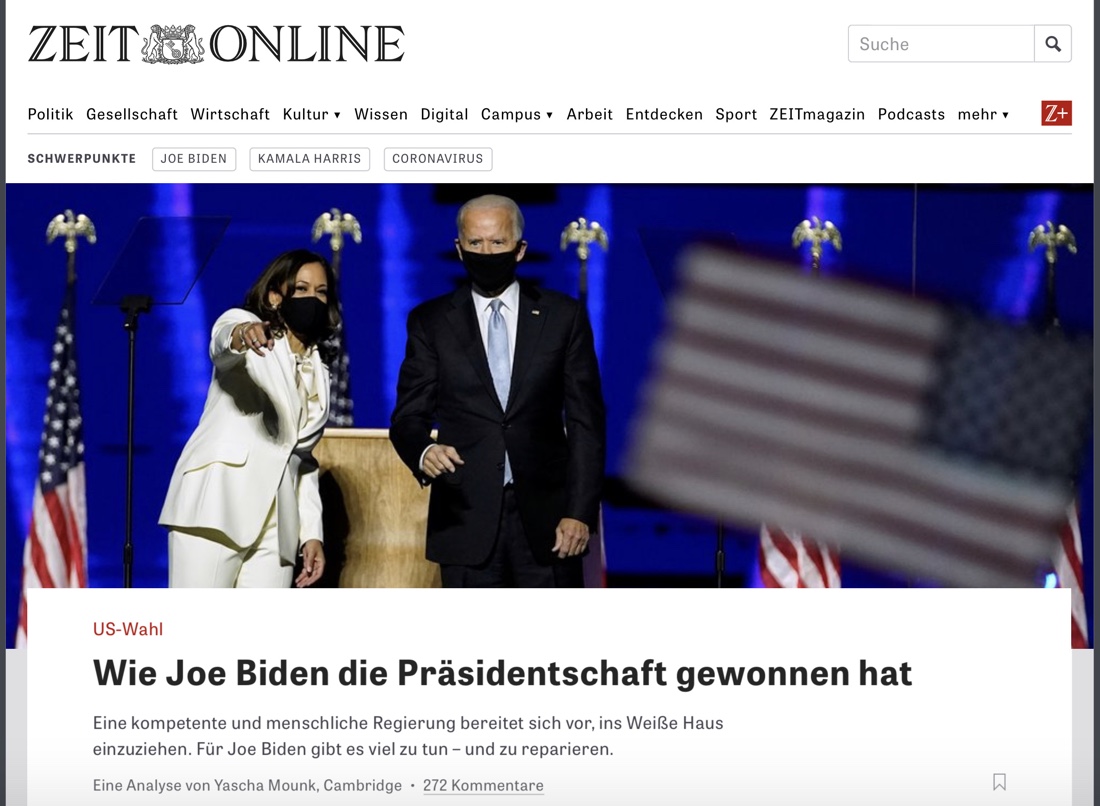Open the mehr dropdown menu
Screen dimensions: 1100x806
pyautogui.click(x=983, y=114)
